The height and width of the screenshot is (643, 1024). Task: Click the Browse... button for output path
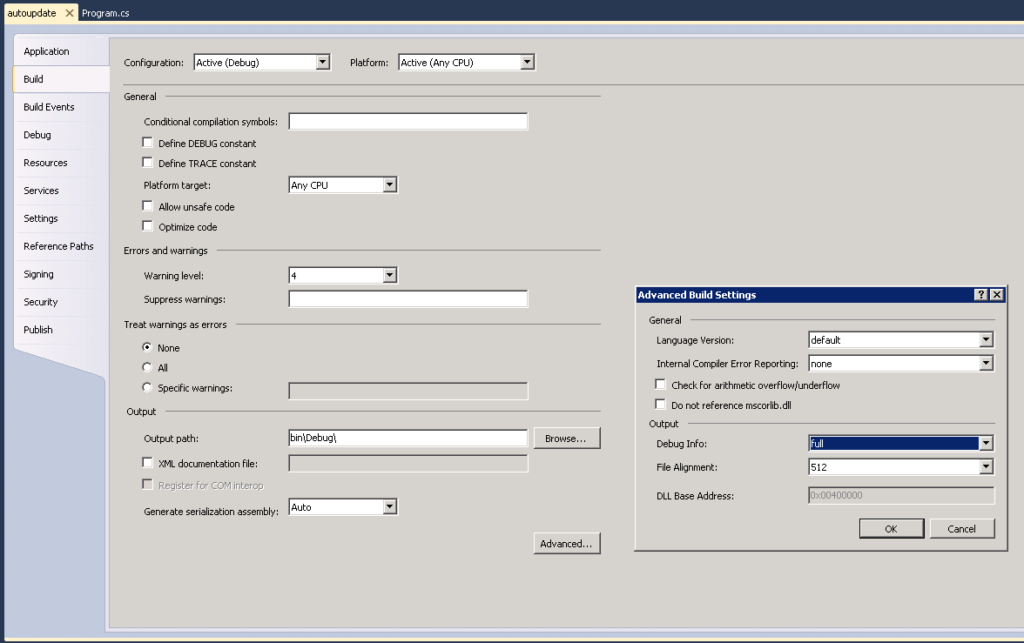click(567, 438)
